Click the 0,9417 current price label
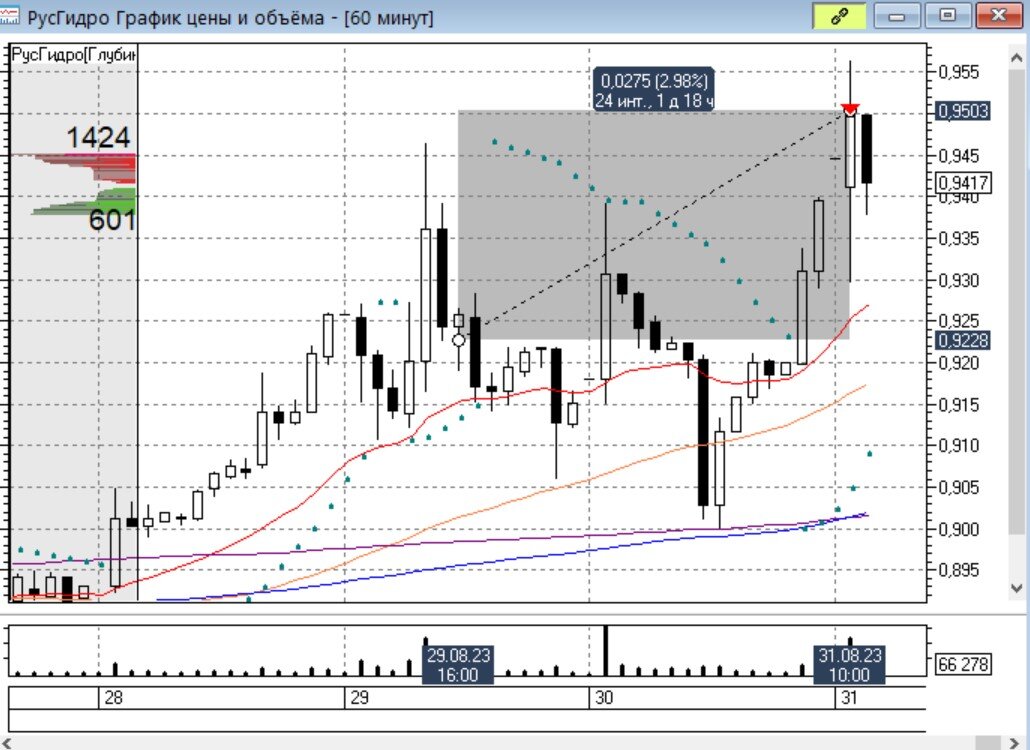The height and width of the screenshot is (750, 1030). 963,183
